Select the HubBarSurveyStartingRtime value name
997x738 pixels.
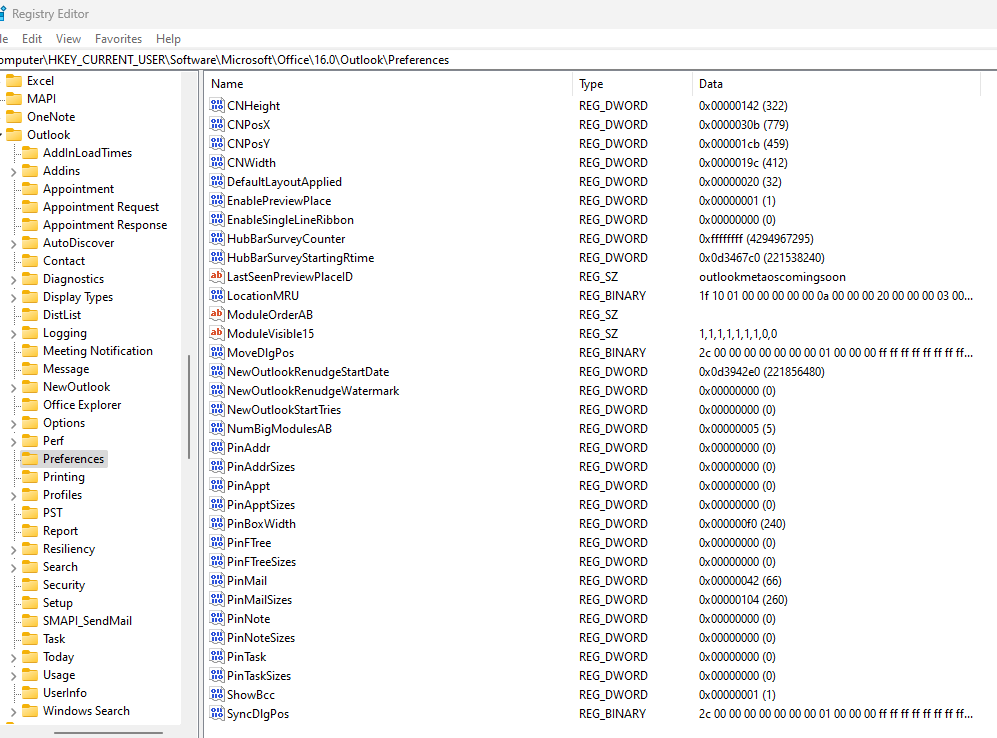pyautogui.click(x=300, y=258)
